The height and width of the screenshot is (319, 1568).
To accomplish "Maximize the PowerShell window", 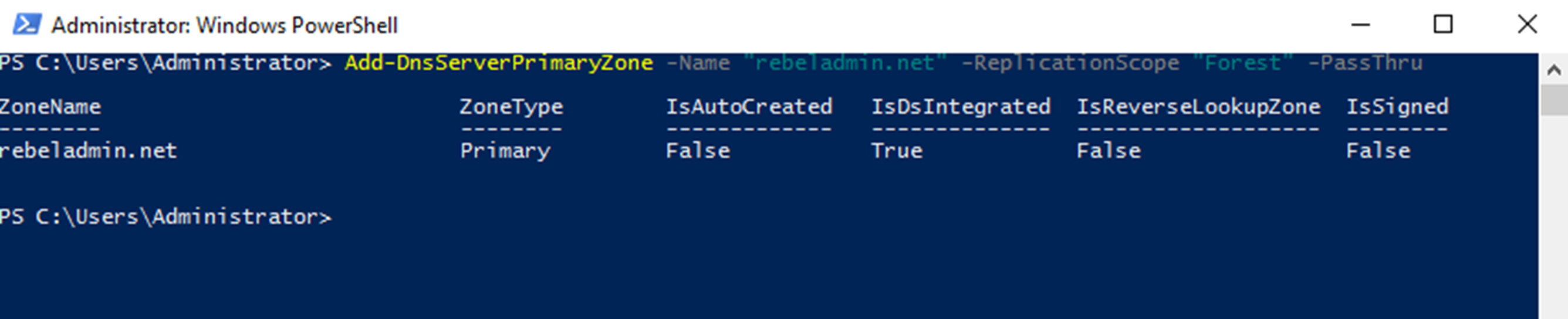I will [1442, 25].
